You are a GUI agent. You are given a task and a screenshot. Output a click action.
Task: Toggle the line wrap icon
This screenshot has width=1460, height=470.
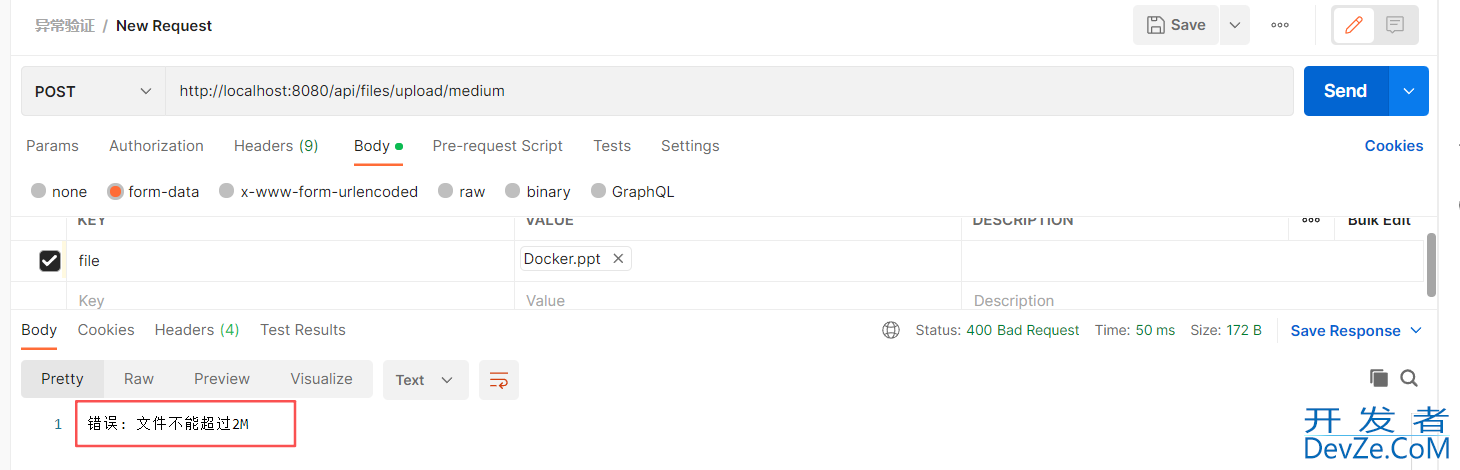tap(499, 380)
